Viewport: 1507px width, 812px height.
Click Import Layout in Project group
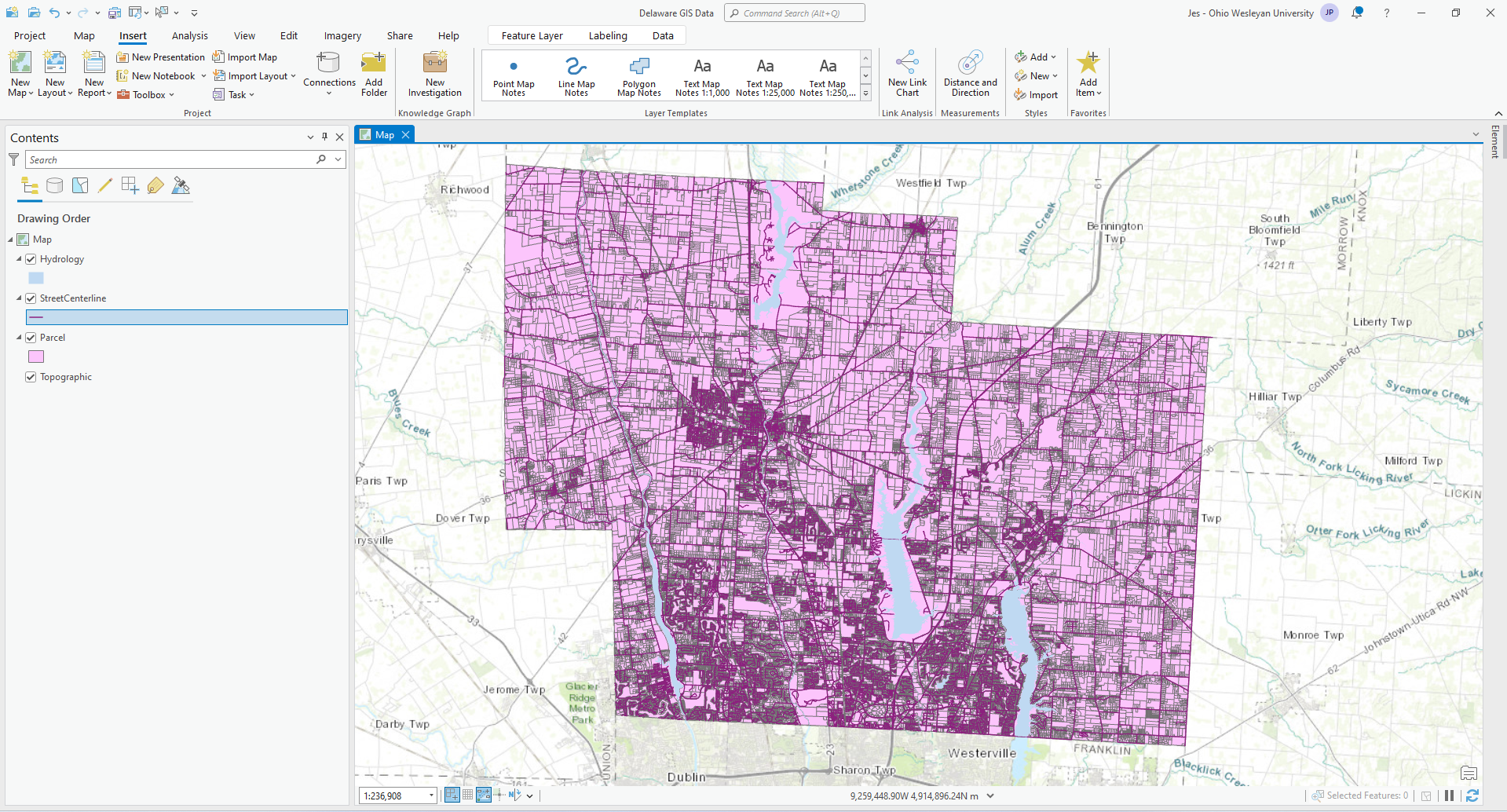(254, 75)
